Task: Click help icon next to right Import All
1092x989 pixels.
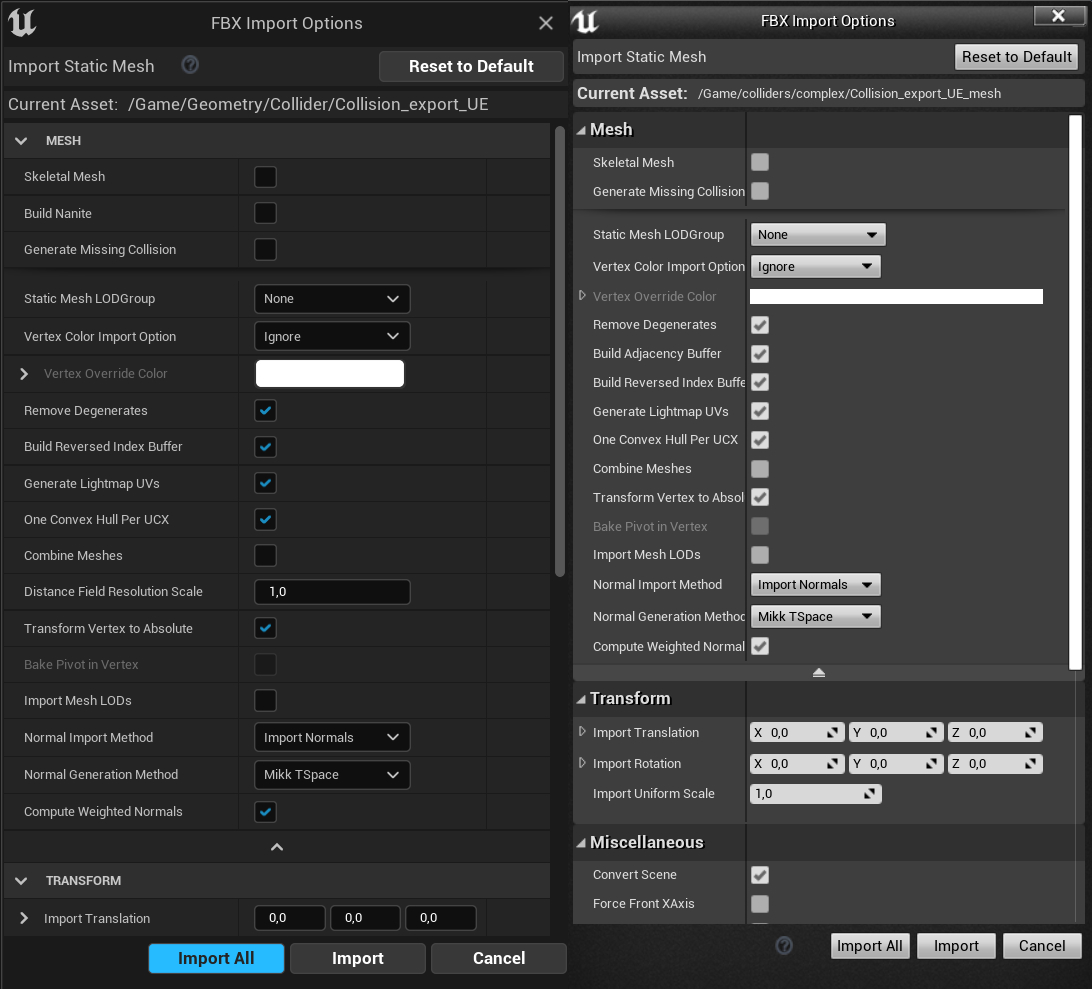Action: 785,945
